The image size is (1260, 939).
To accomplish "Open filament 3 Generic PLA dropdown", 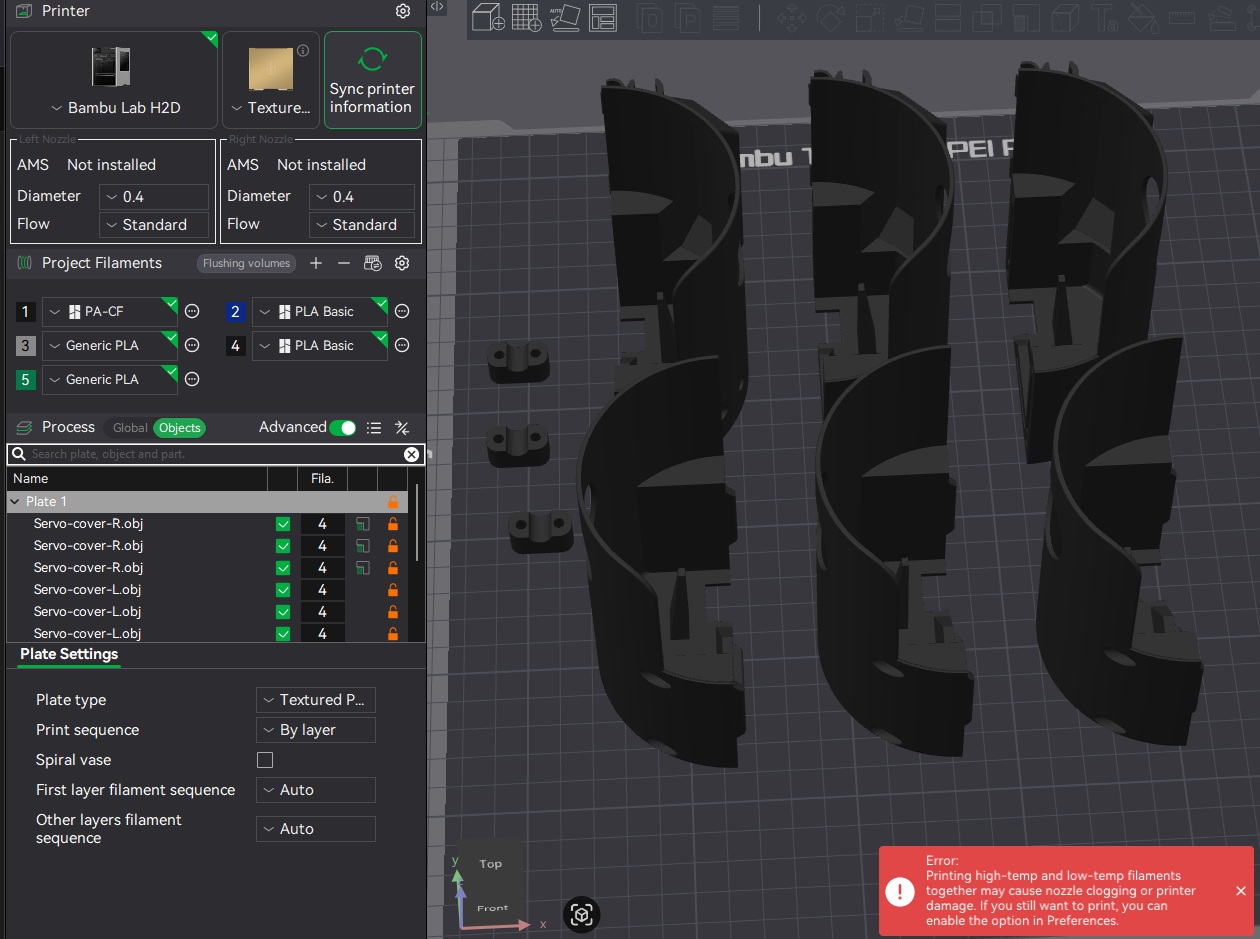I will 110,346.
